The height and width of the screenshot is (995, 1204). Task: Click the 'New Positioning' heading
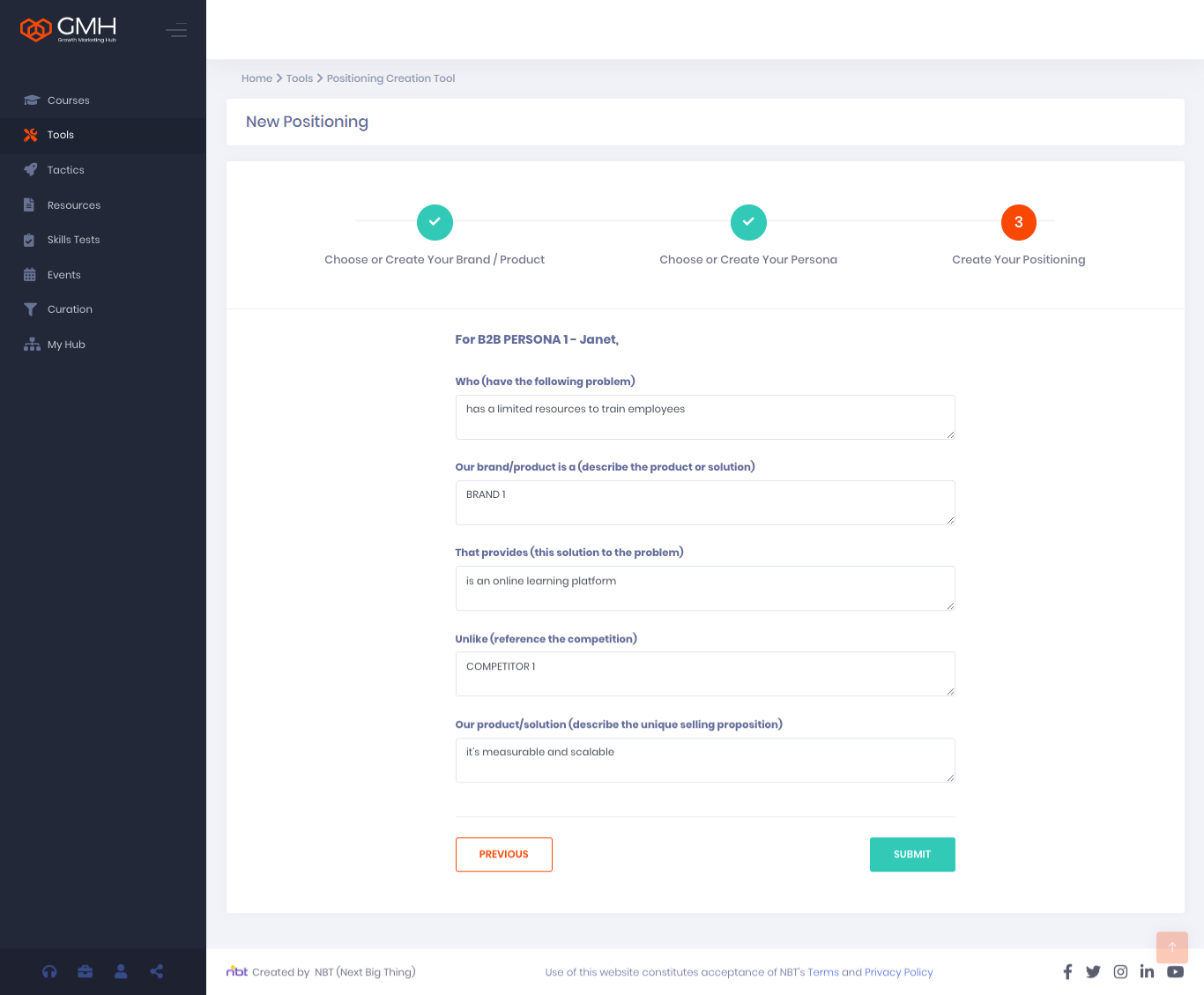click(x=307, y=122)
